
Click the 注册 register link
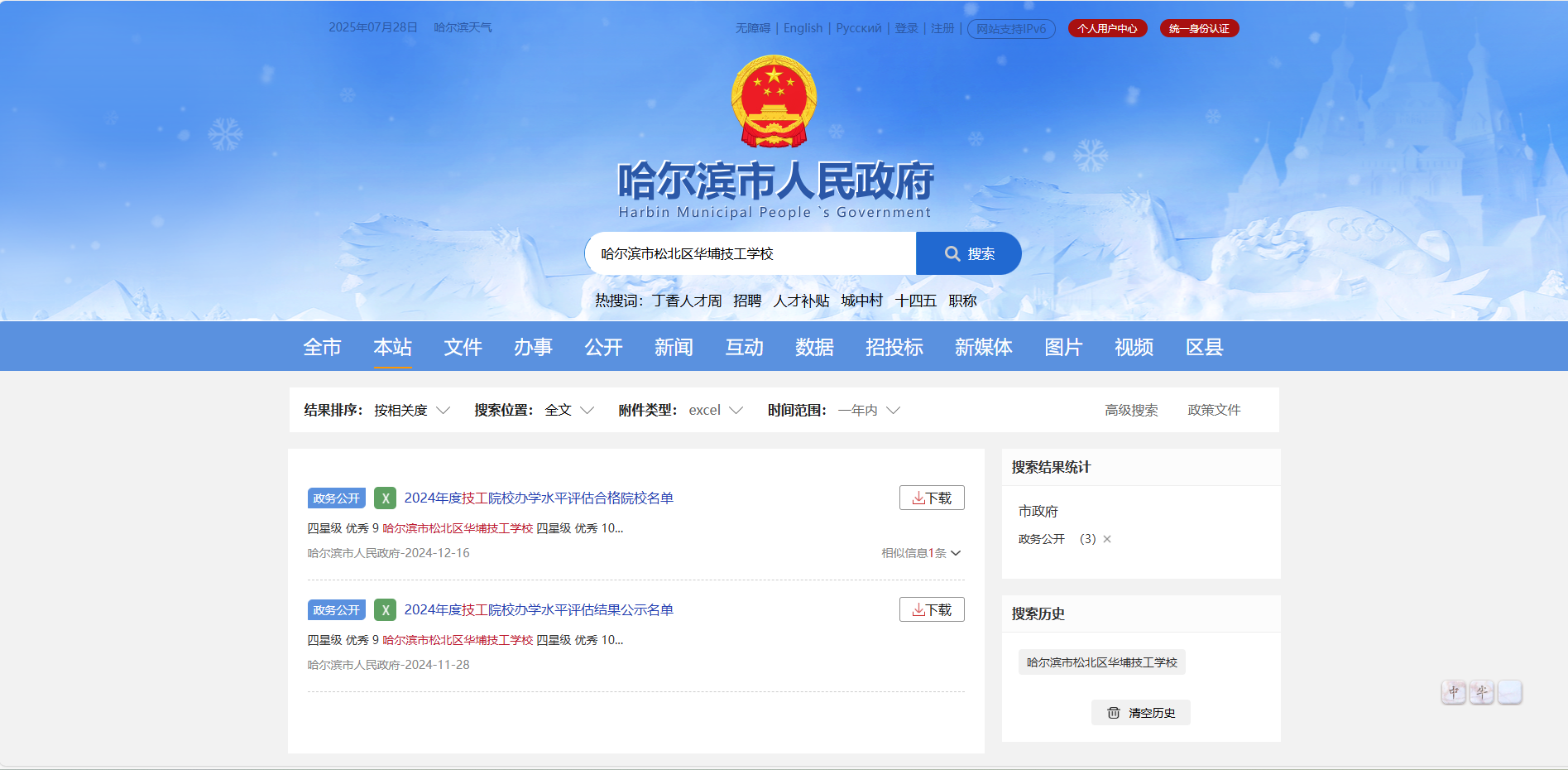tap(942, 28)
